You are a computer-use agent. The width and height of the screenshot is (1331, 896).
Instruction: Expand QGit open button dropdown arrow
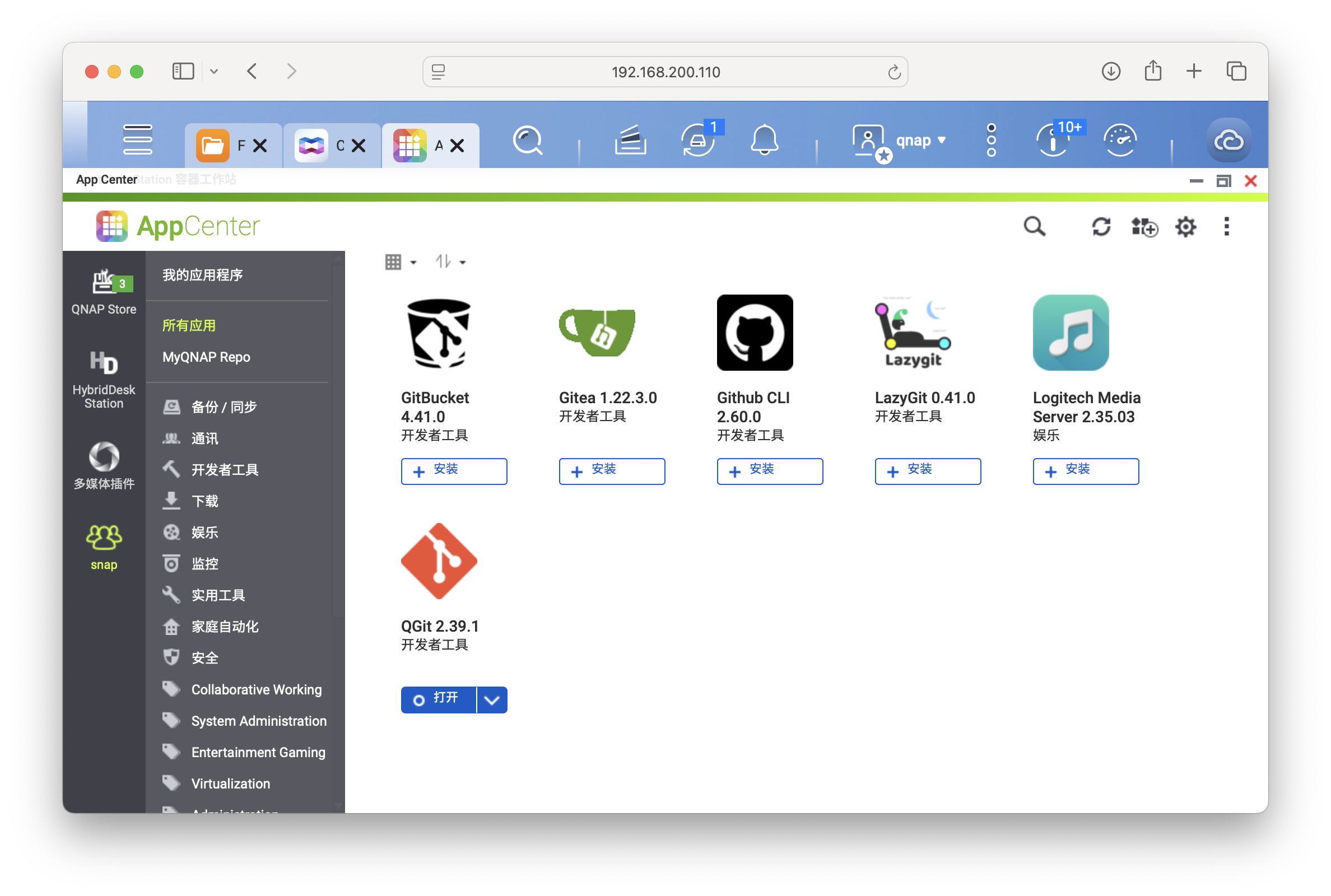492,700
